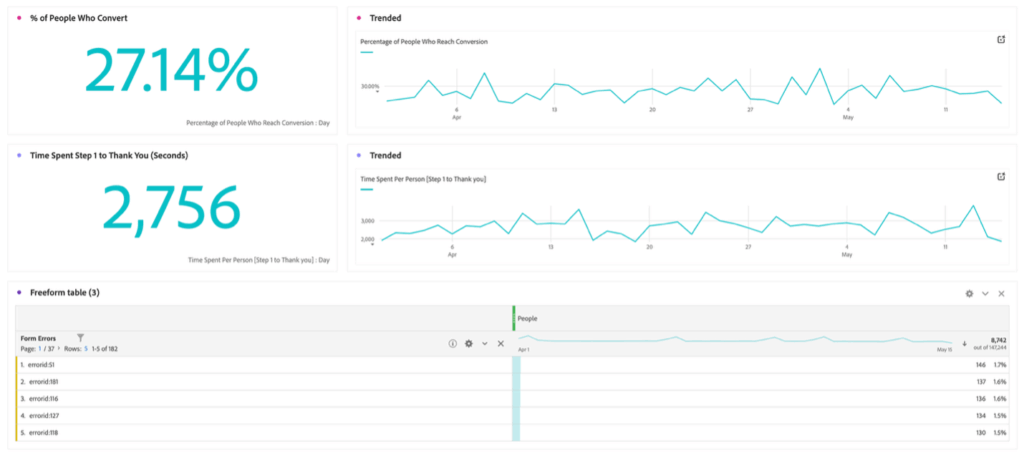Click the 130 value cell
This screenshot has height=461, width=1024.
point(980,433)
